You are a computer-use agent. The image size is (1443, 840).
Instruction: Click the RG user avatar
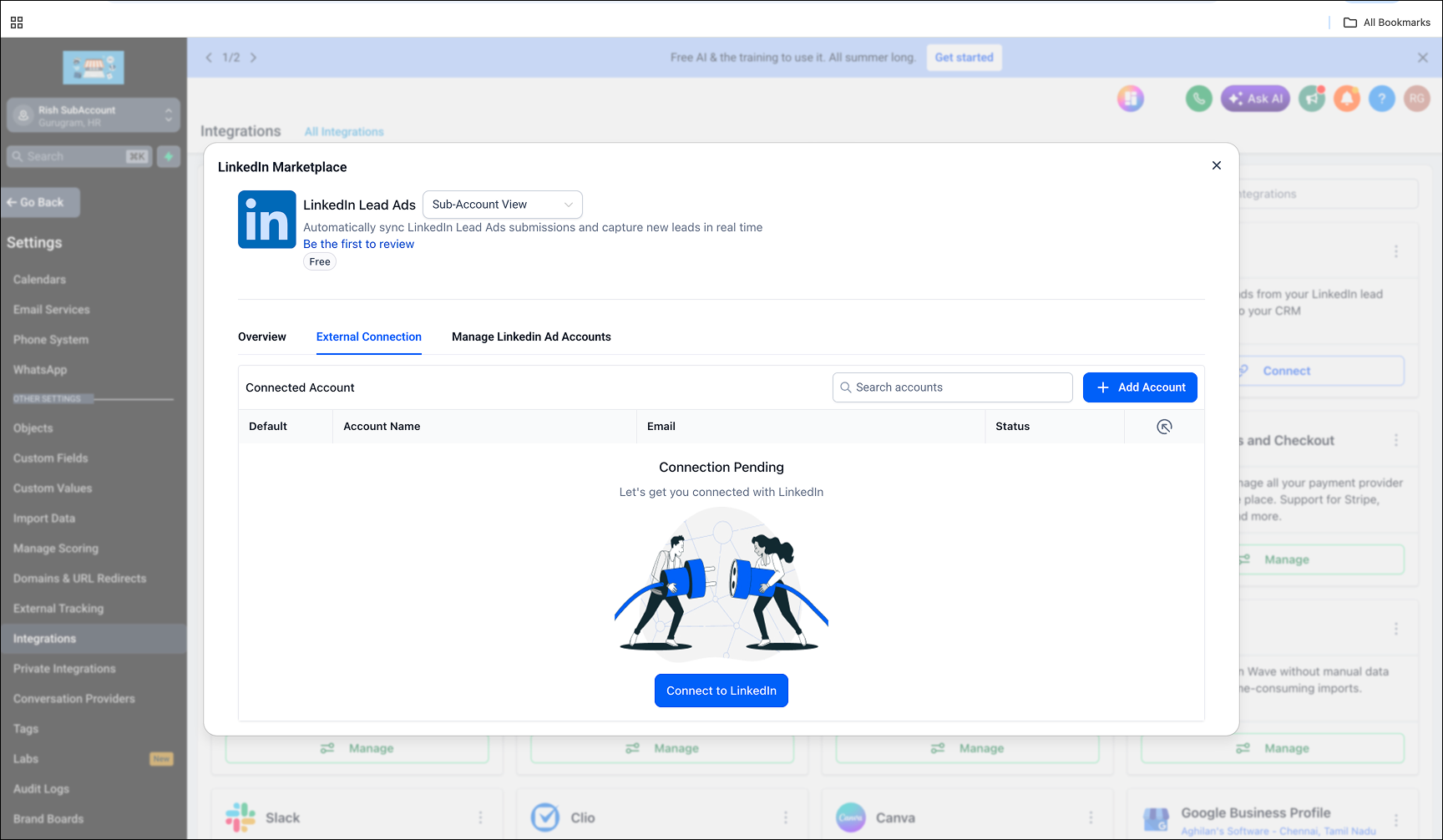(x=1417, y=99)
